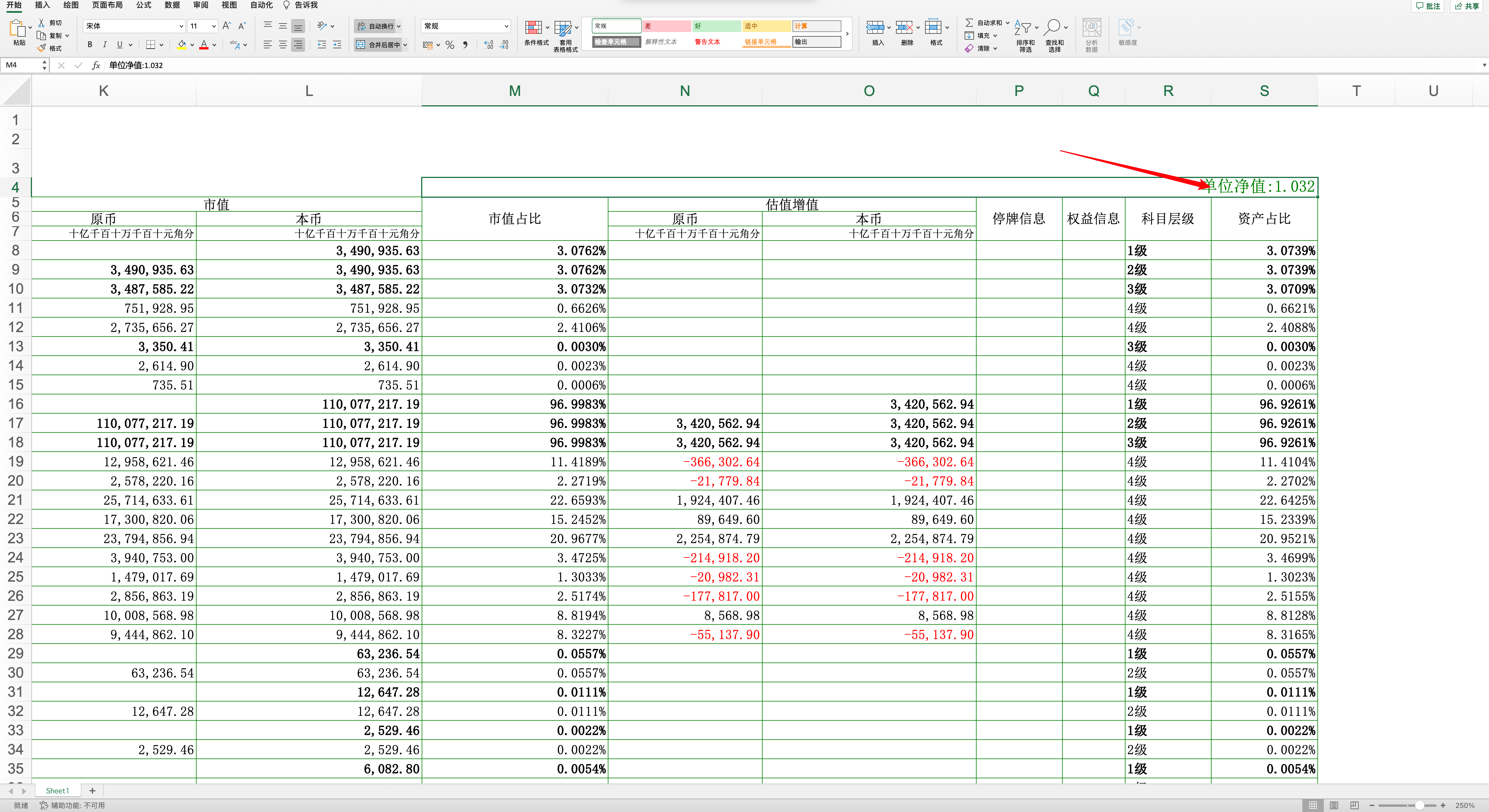
Task: Click the AutoSum (自动求和) sigma icon
Action: 969,23
